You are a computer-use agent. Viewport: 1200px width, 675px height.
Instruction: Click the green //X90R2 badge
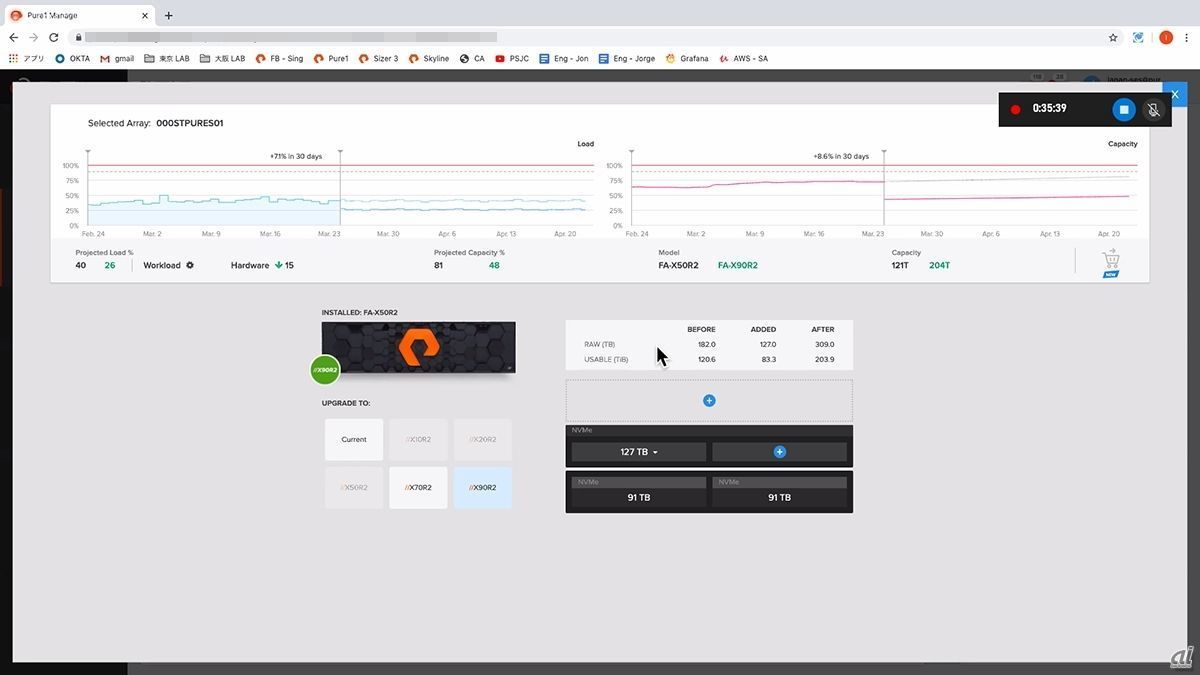pos(325,369)
